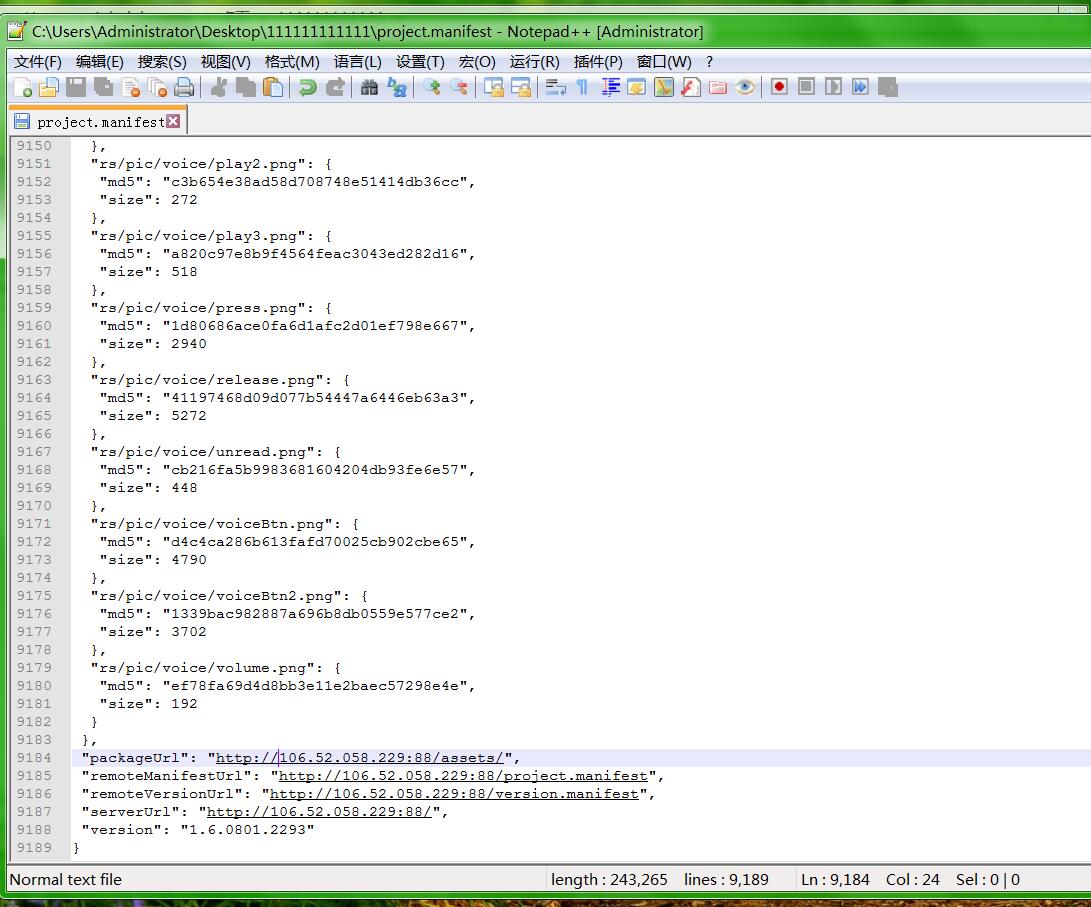Screen dimensions: 1091x907
Task: Open Find with the binoculars icon
Action: pyautogui.click(x=369, y=88)
